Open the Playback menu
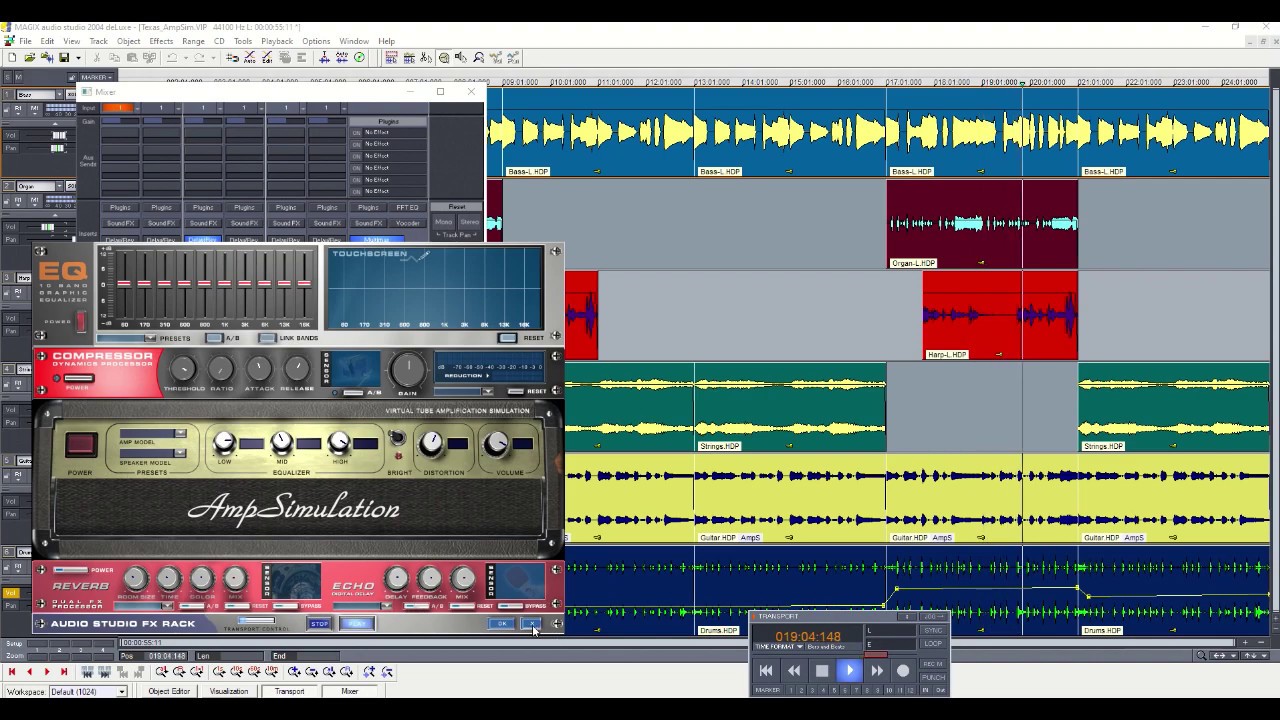Screen dimensions: 1280x720 pyautogui.click(x=277, y=41)
